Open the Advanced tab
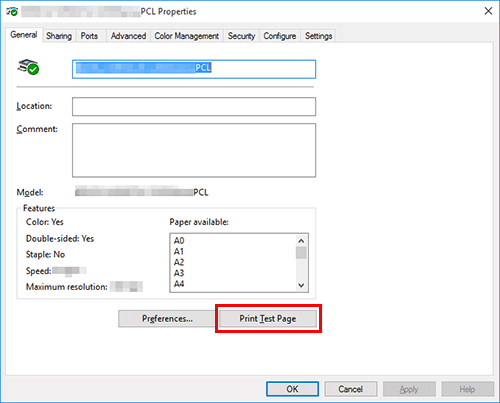Screen dimensions: 500x403 tap(128, 36)
